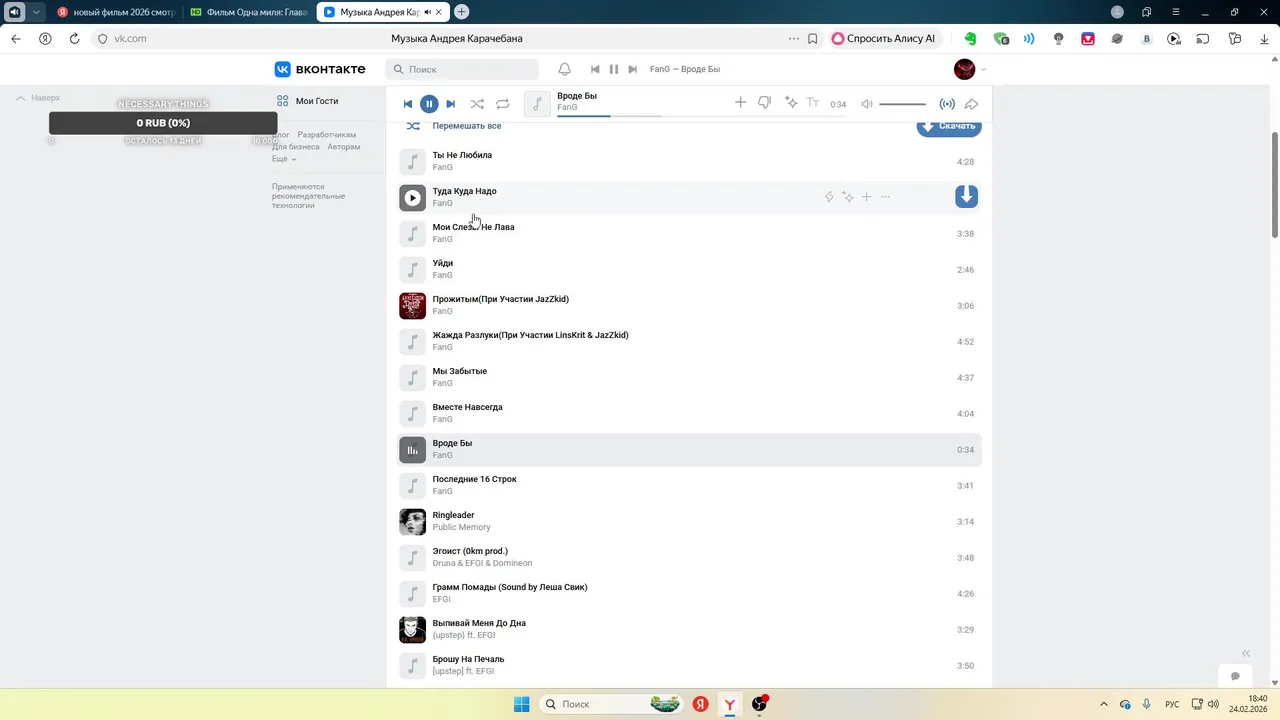Expand tab list chevron in browser
The image size is (1280, 720).
point(37,12)
